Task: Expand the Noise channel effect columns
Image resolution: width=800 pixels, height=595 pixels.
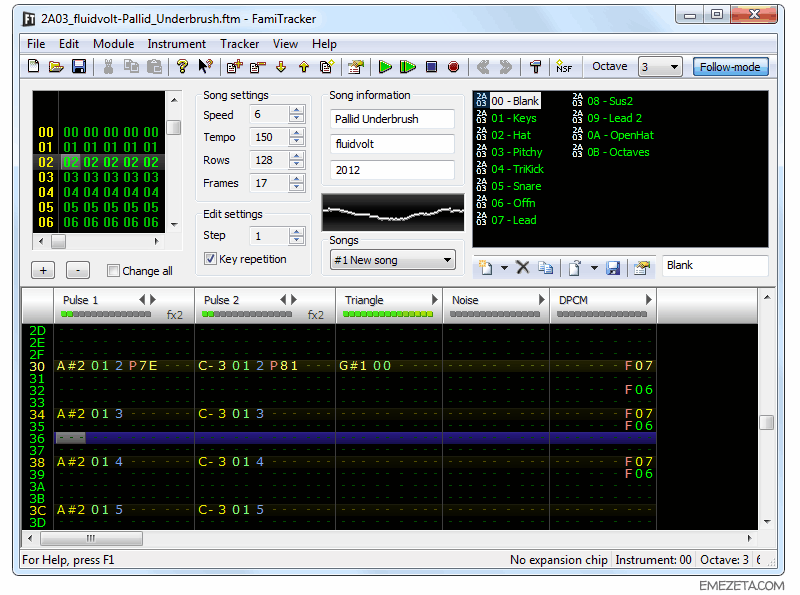Action: 541,300
